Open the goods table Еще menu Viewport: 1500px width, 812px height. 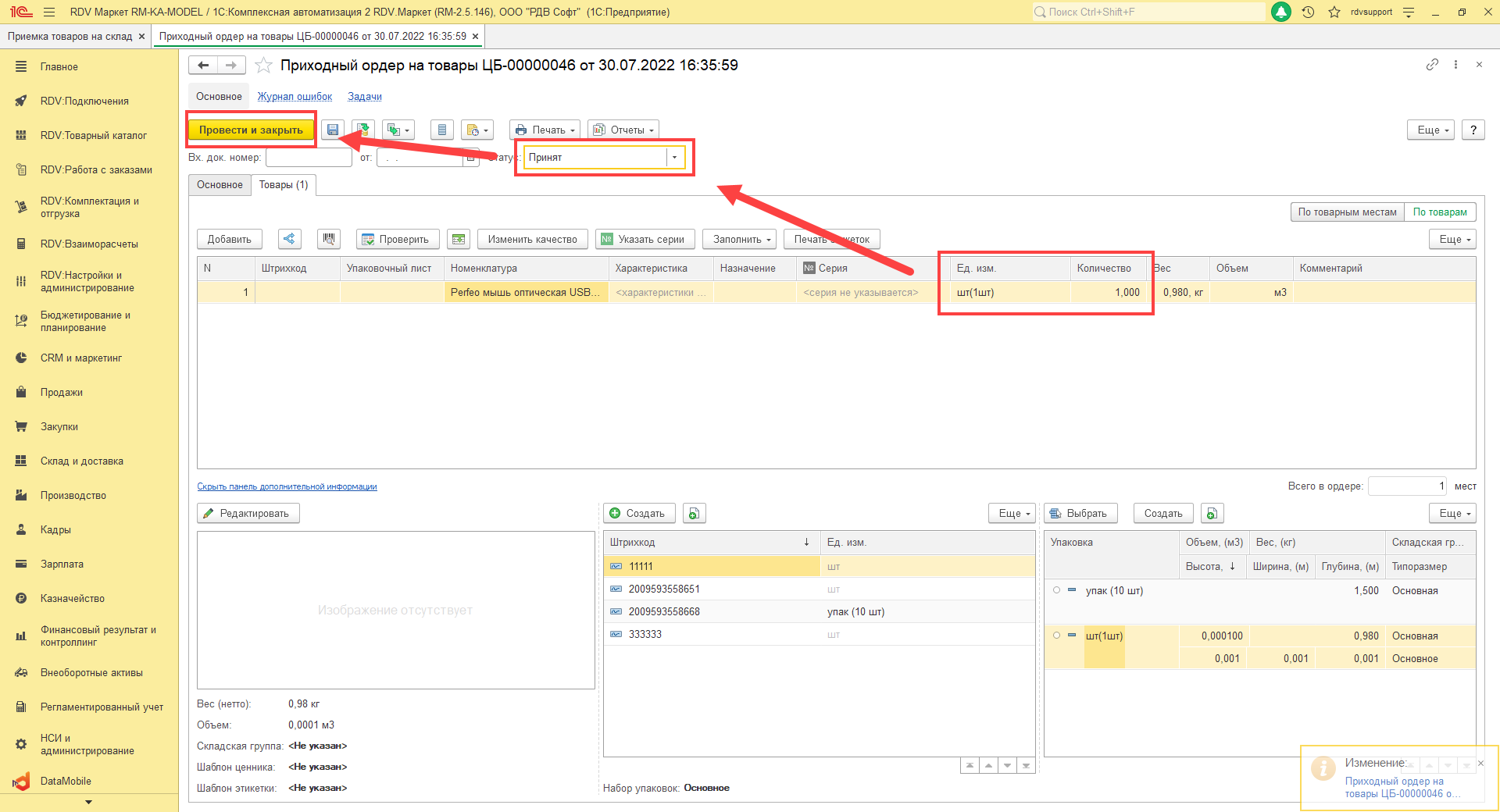click(1453, 239)
